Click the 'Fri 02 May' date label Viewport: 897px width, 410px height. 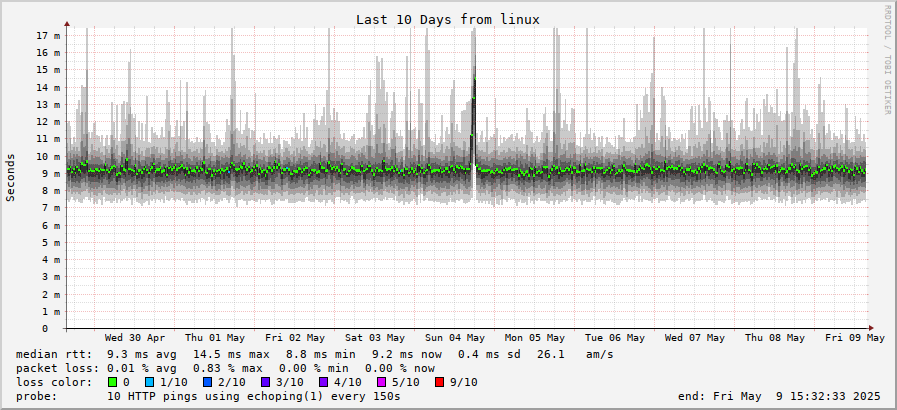click(295, 338)
